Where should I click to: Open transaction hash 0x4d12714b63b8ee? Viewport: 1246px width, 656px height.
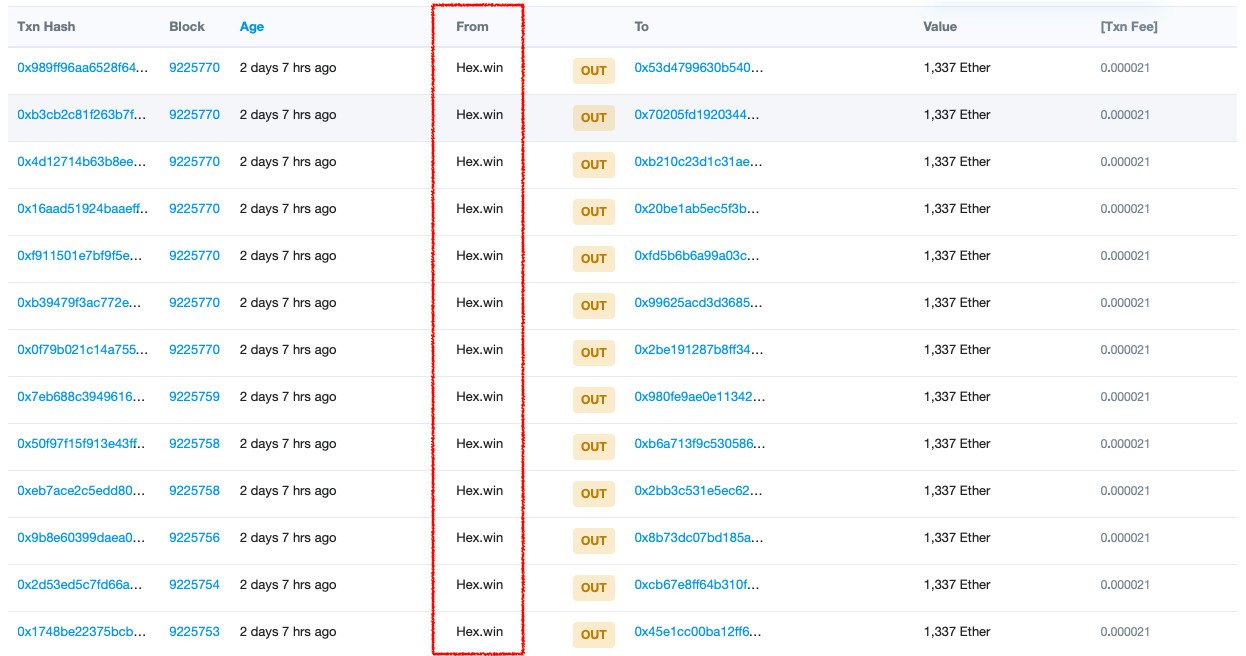click(83, 162)
